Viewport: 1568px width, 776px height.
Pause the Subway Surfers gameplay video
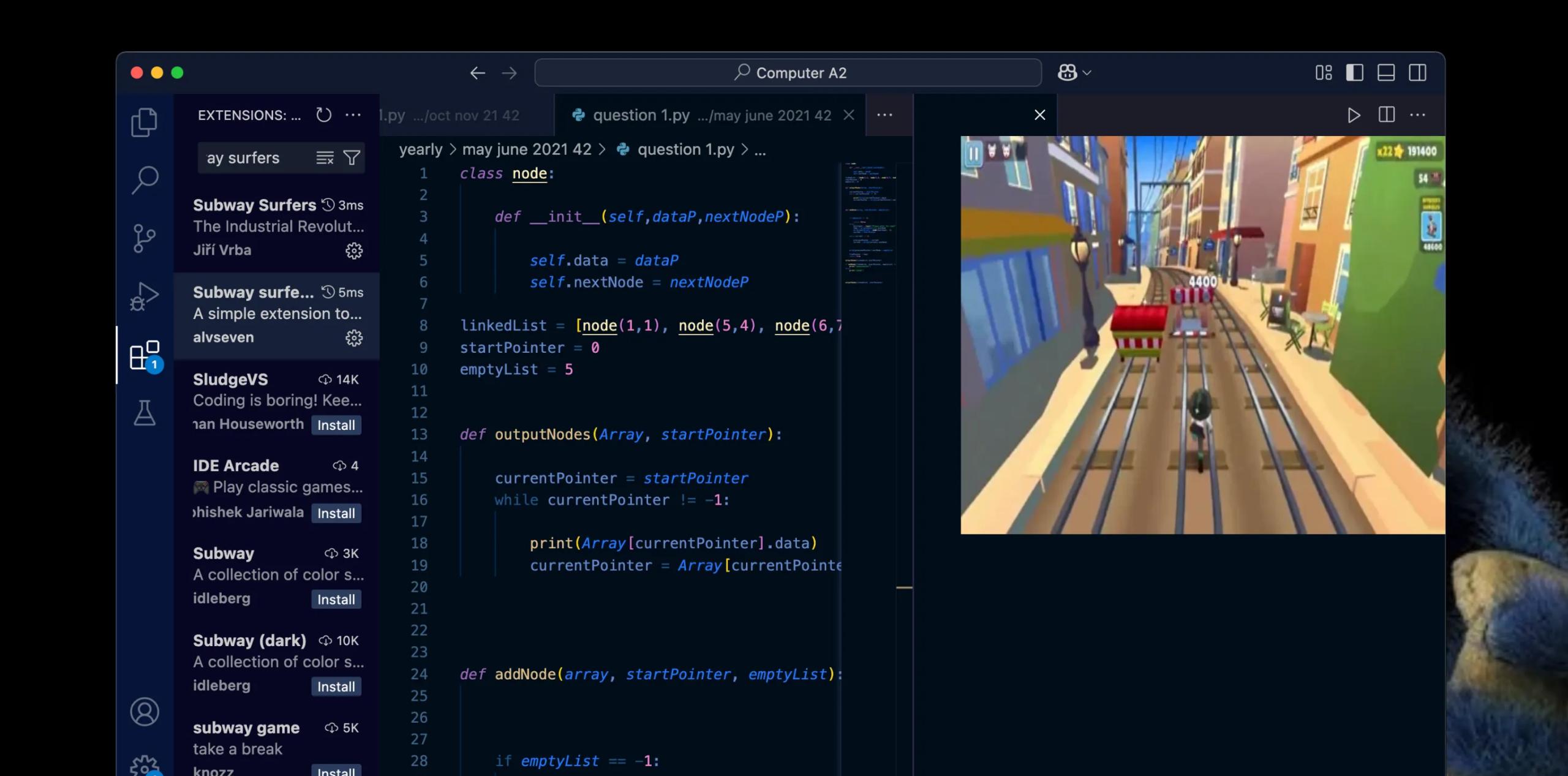(973, 154)
